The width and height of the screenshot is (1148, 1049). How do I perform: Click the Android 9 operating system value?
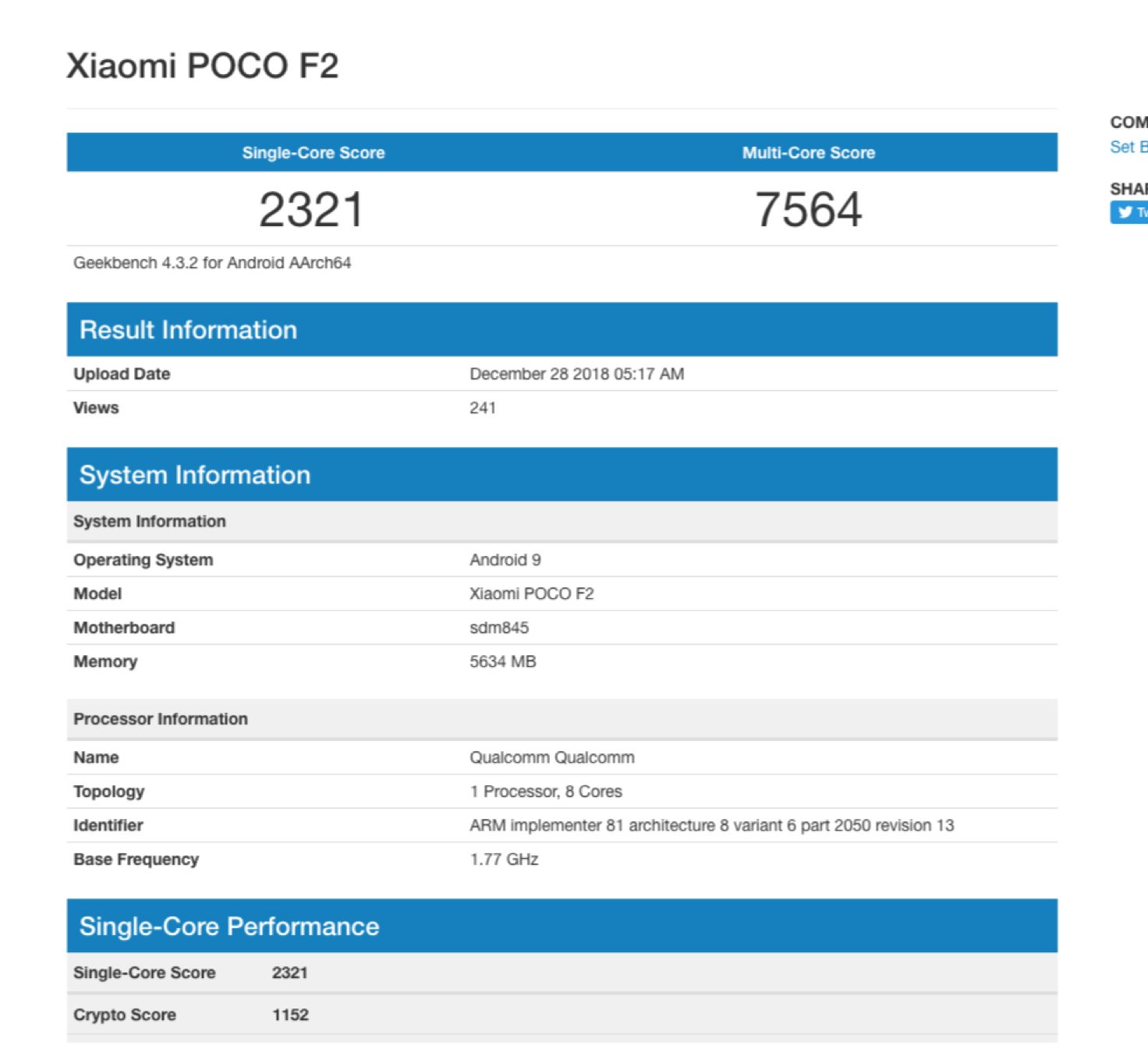pyautogui.click(x=505, y=560)
